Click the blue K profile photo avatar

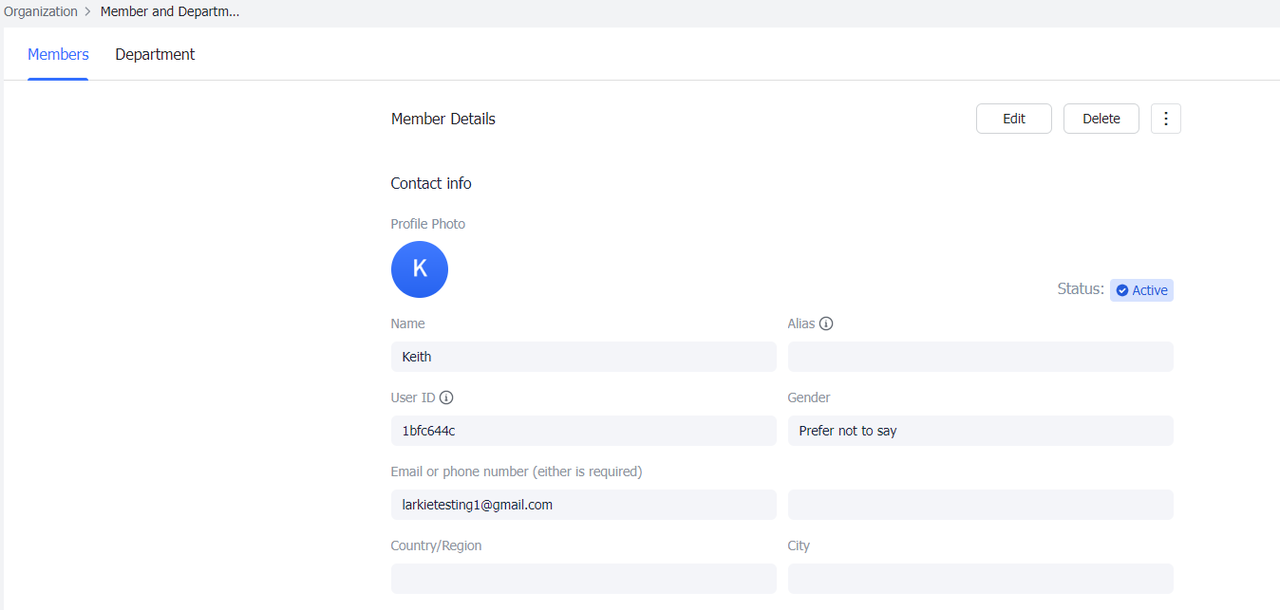(x=419, y=269)
